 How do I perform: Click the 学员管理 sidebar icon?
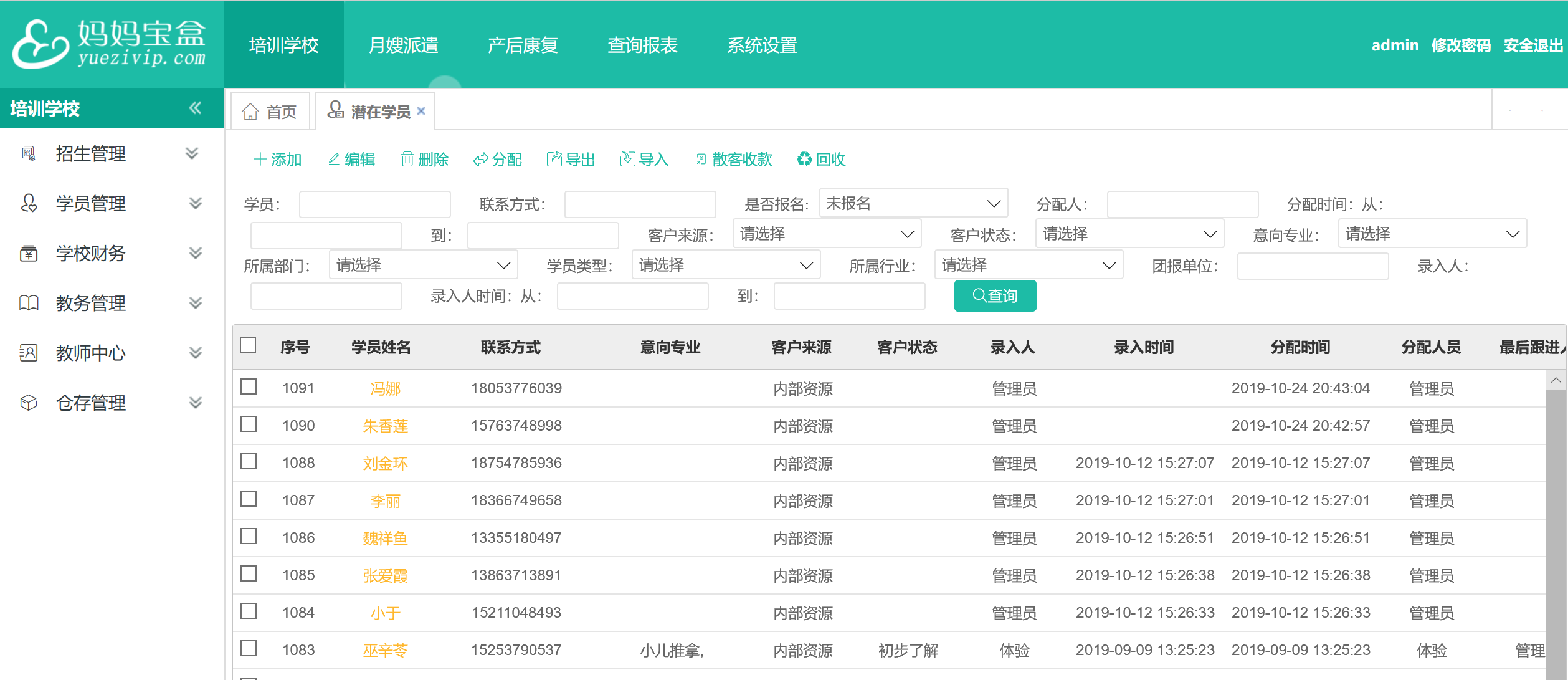29,203
